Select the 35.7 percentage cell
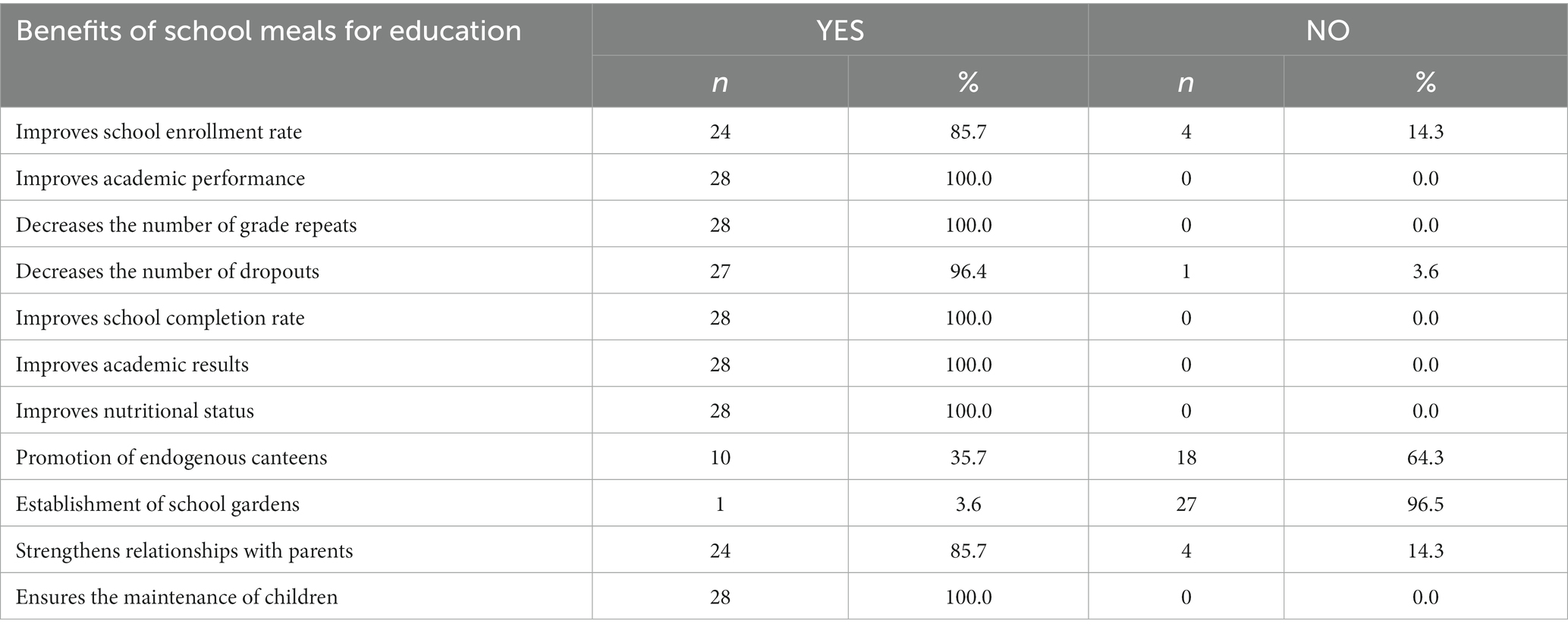Image resolution: width=1568 pixels, height=633 pixels. pos(968,458)
